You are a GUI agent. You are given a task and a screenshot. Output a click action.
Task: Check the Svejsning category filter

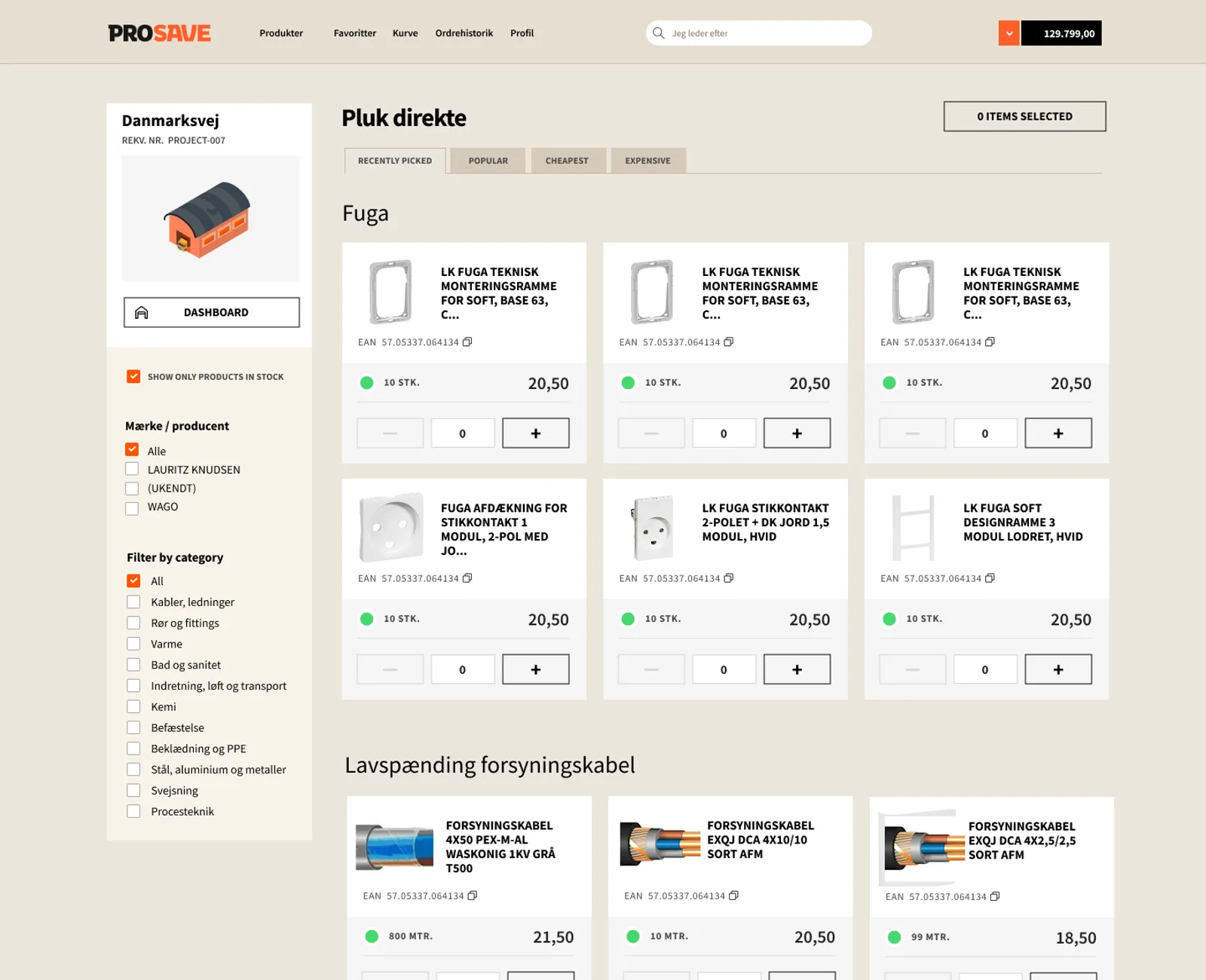[133, 790]
